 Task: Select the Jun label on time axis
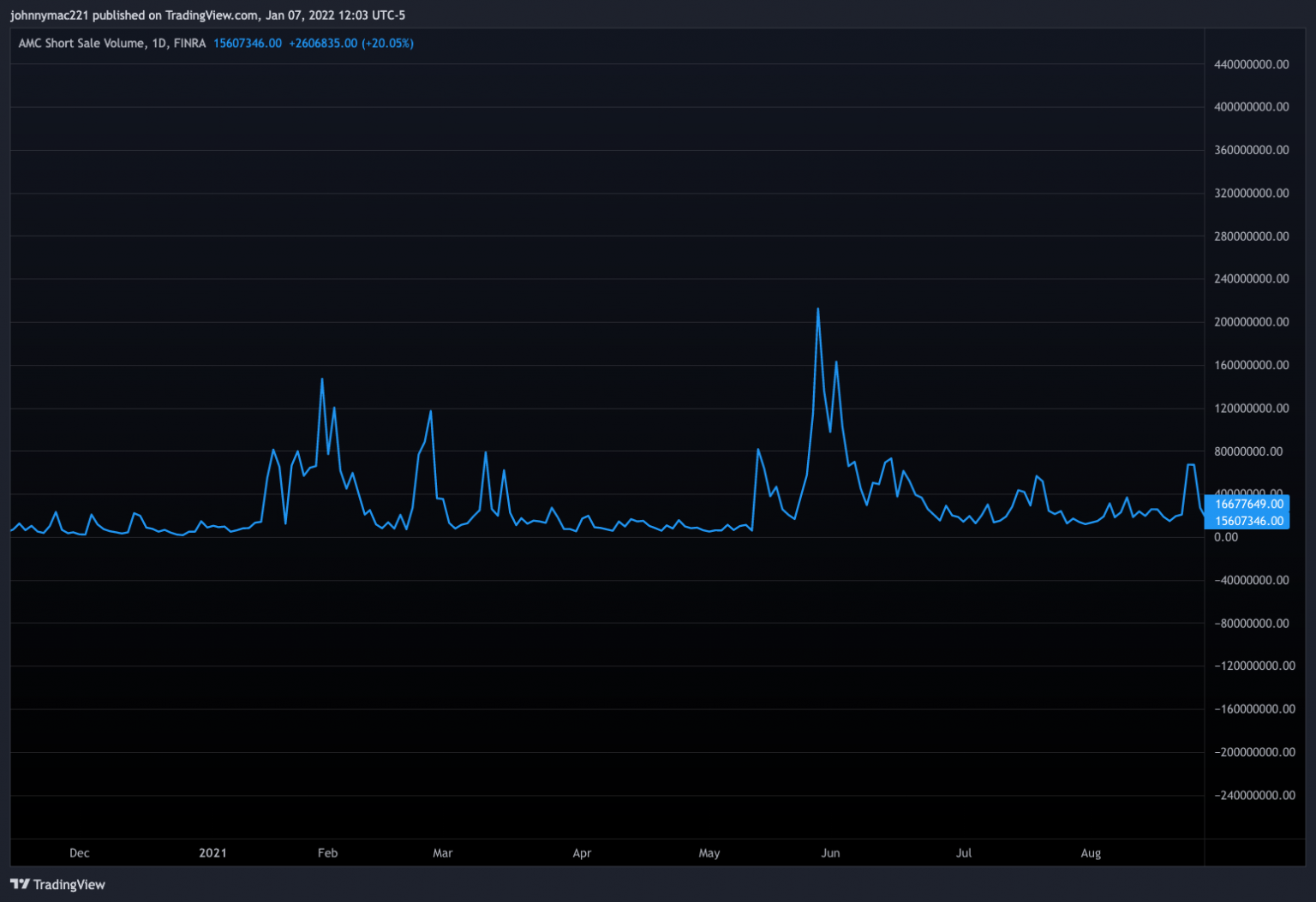coord(830,853)
